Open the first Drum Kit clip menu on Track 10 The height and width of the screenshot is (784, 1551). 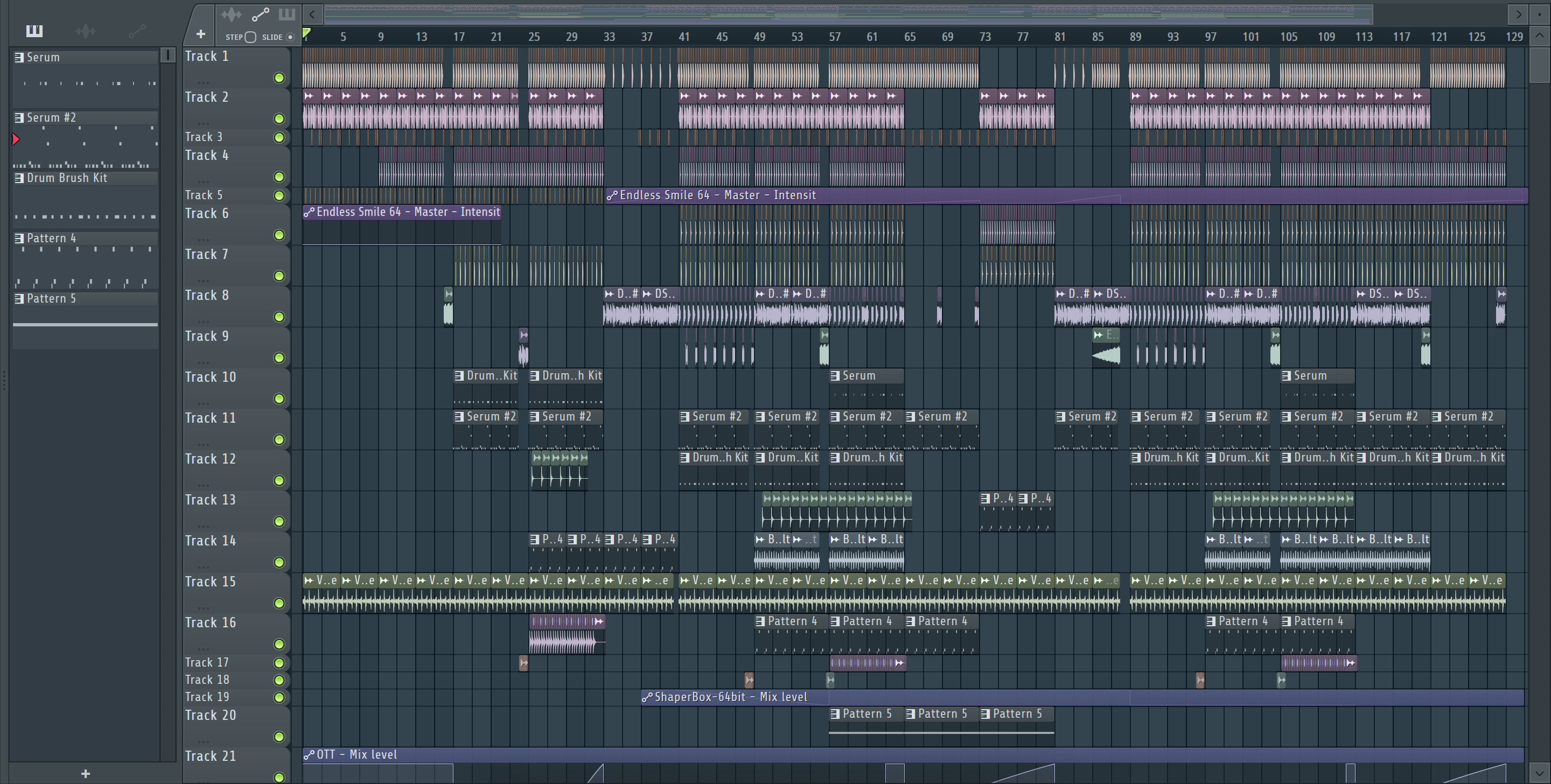pos(459,376)
